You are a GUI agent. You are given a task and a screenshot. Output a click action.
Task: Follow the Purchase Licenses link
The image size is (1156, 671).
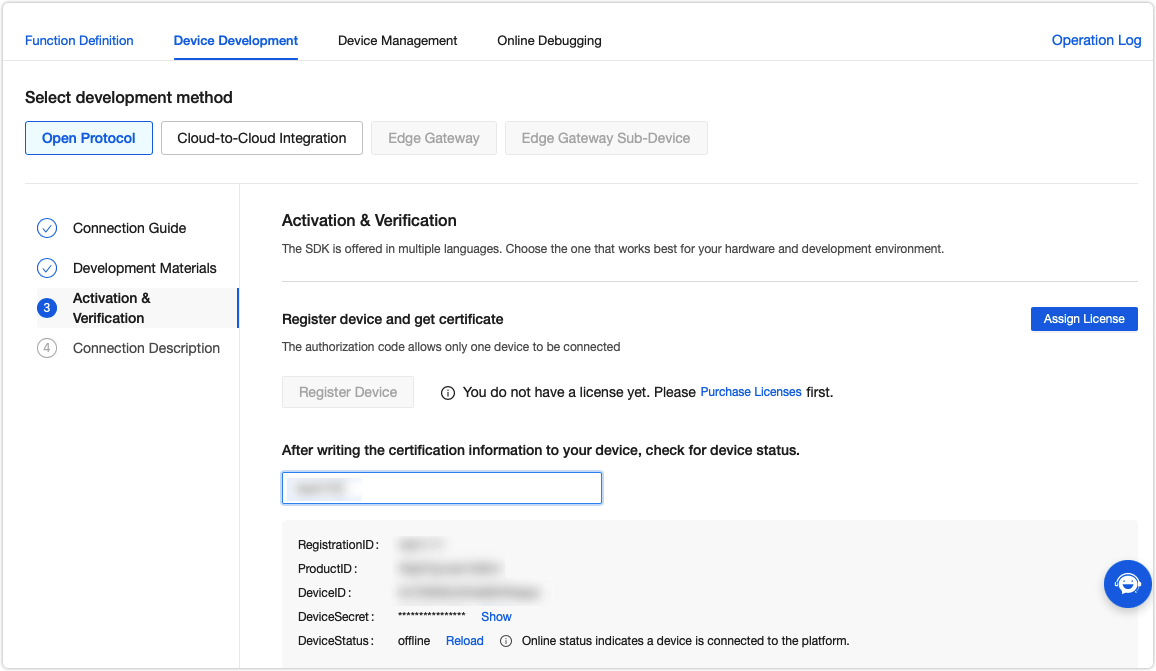coord(751,392)
